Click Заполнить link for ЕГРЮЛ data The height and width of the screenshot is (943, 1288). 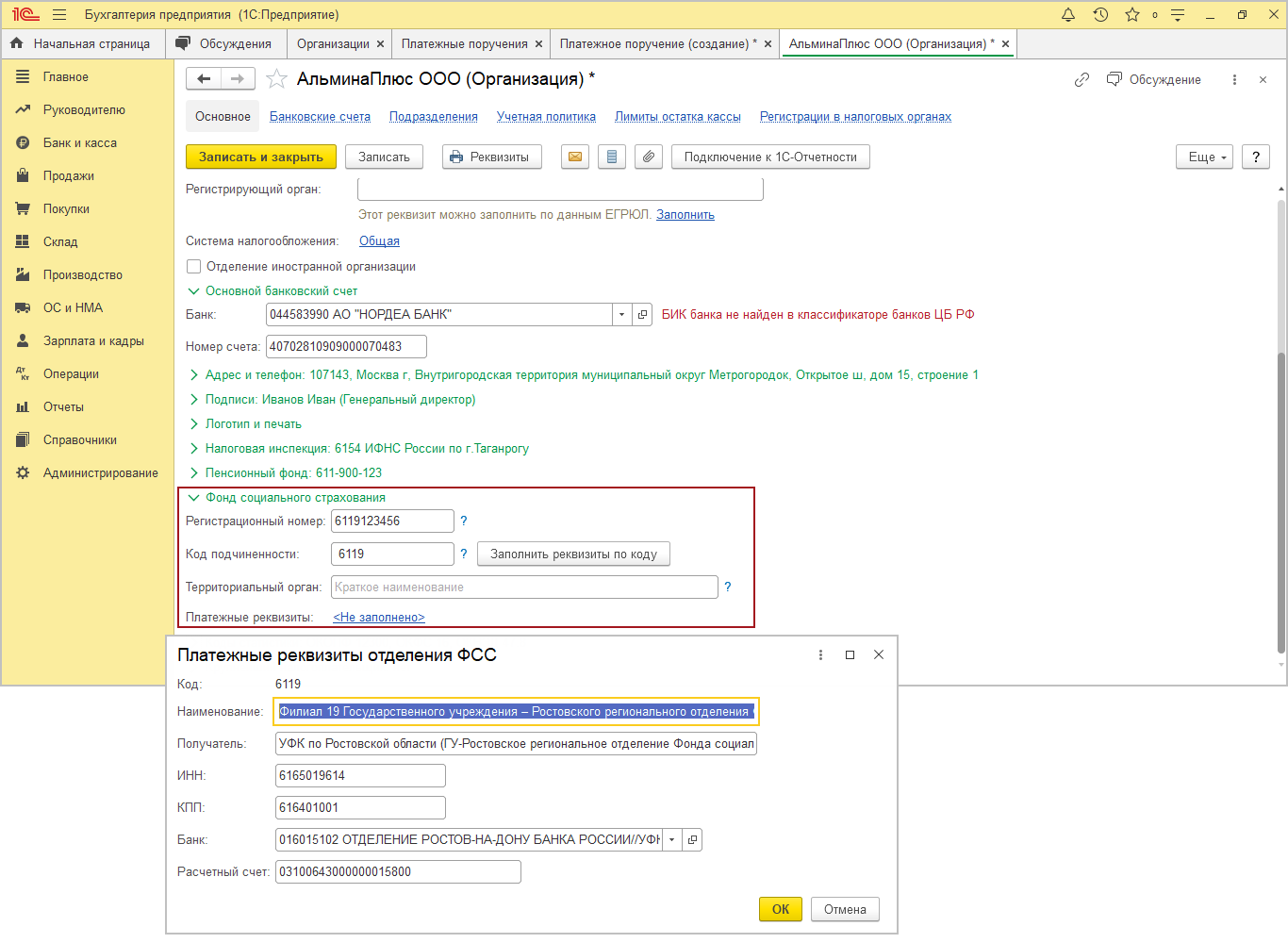click(x=685, y=215)
